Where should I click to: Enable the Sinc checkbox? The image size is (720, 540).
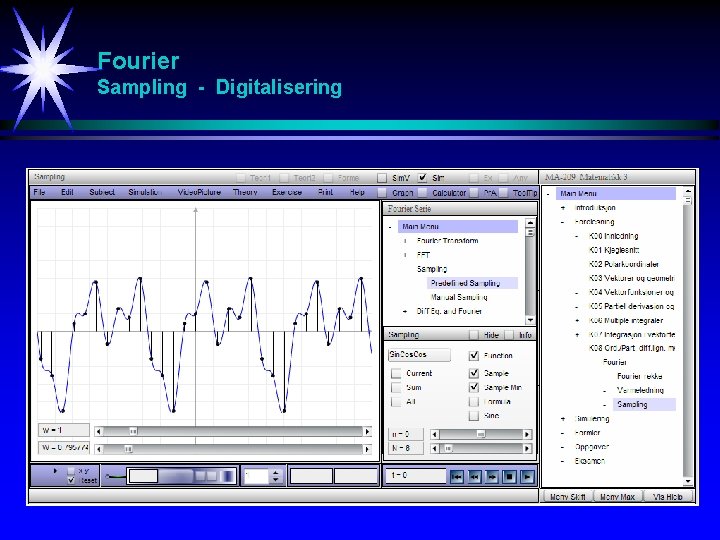(x=474, y=416)
